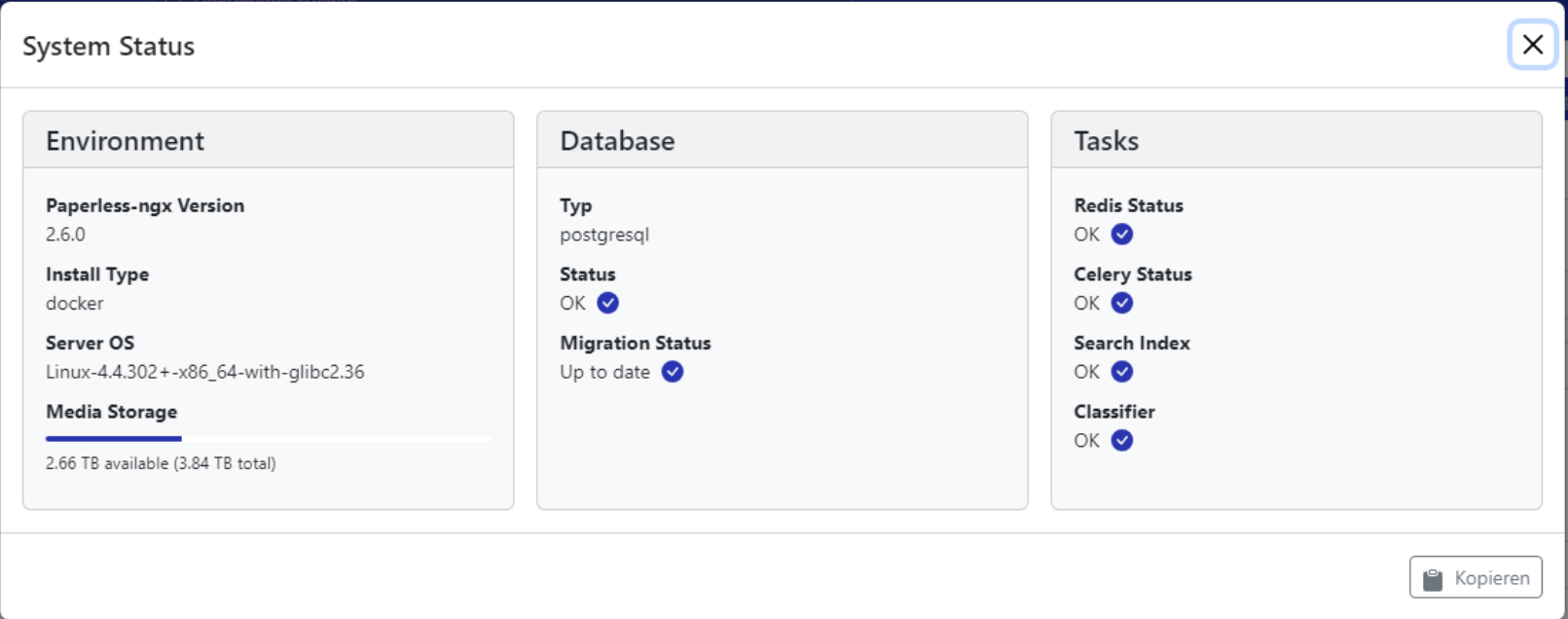The width and height of the screenshot is (1568, 619).
Task: Click the System Status dialog title
Action: click(x=109, y=47)
